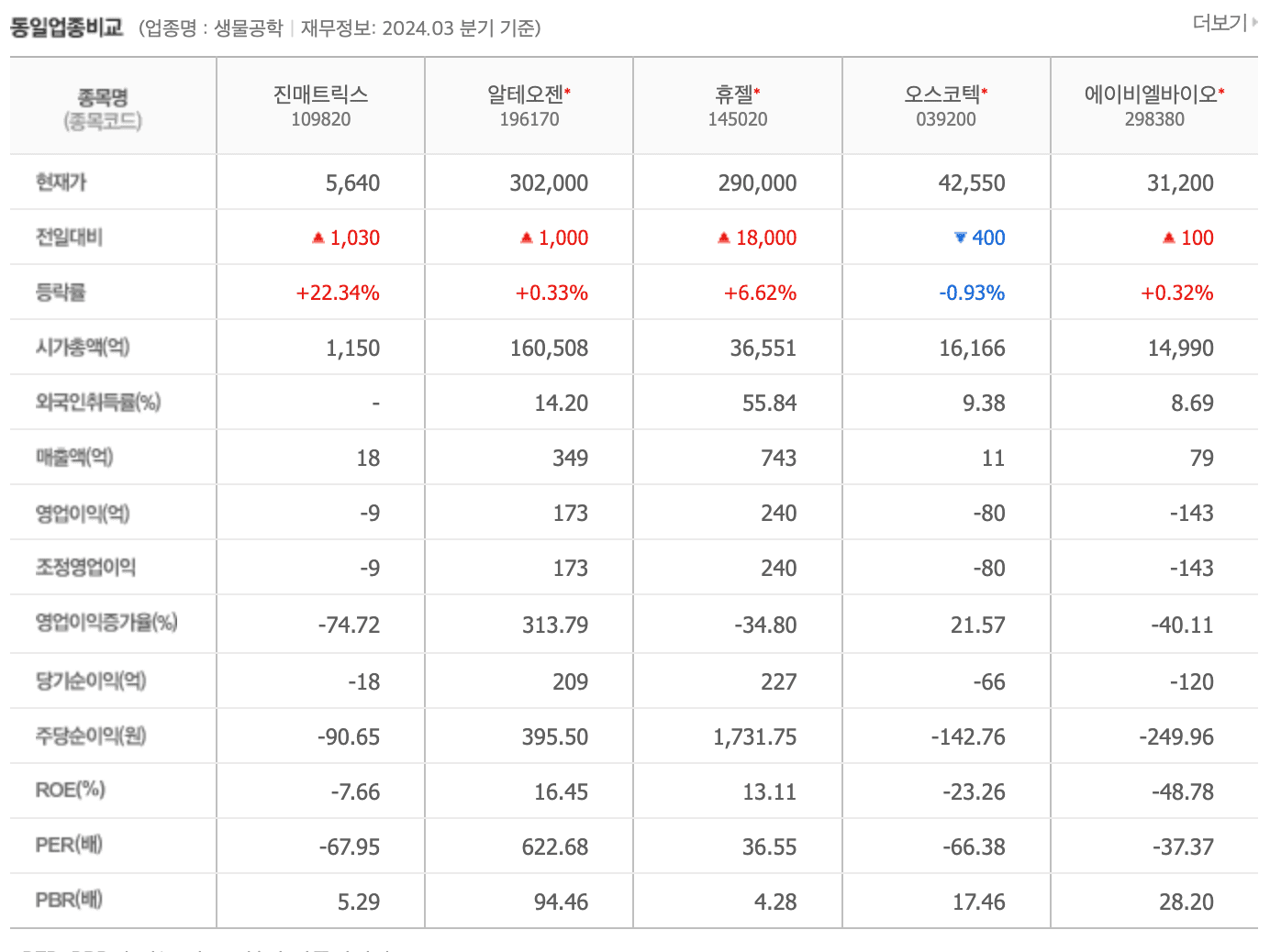Select ROE value 16.45

561,792
